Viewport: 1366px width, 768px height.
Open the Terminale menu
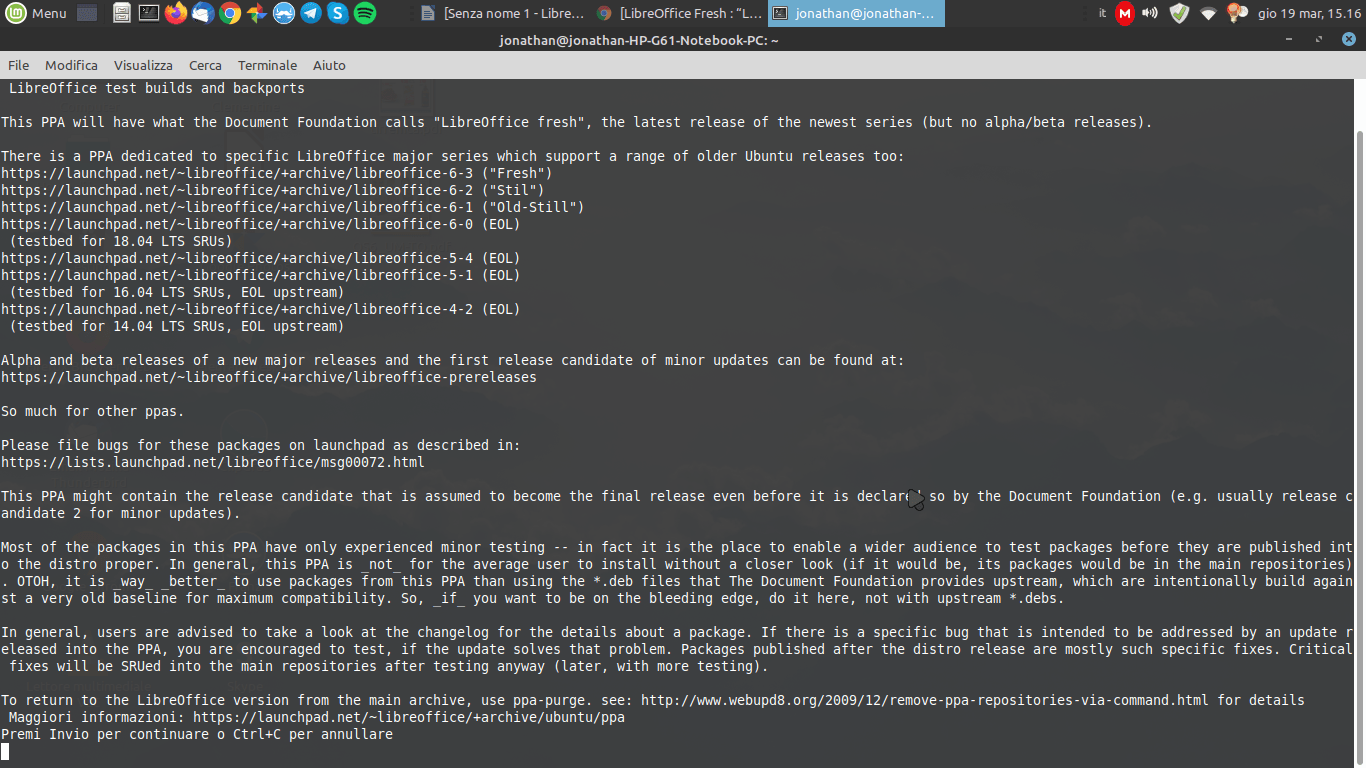point(267,65)
